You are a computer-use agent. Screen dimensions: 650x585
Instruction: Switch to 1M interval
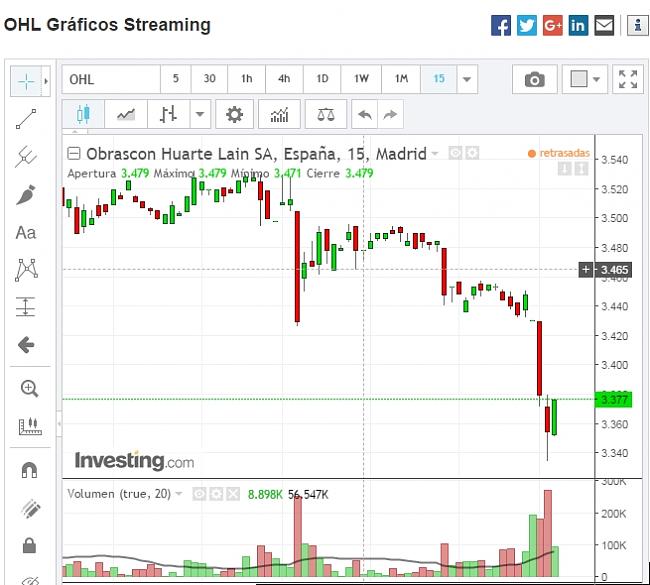click(x=401, y=79)
